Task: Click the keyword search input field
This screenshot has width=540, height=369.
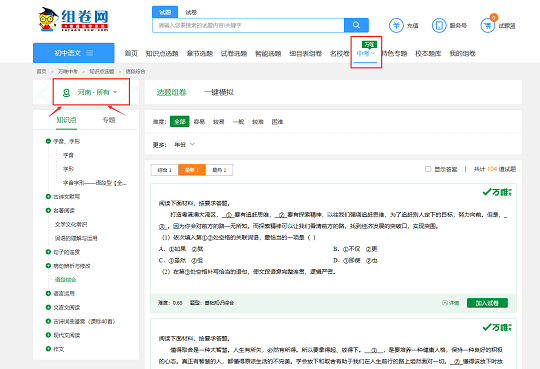Action: (x=248, y=25)
